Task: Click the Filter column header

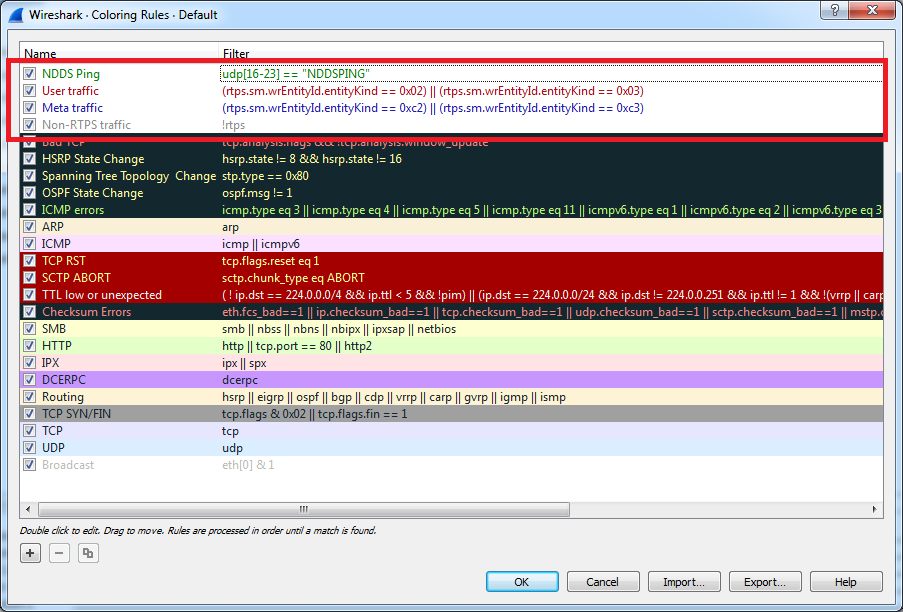Action: 236,54
